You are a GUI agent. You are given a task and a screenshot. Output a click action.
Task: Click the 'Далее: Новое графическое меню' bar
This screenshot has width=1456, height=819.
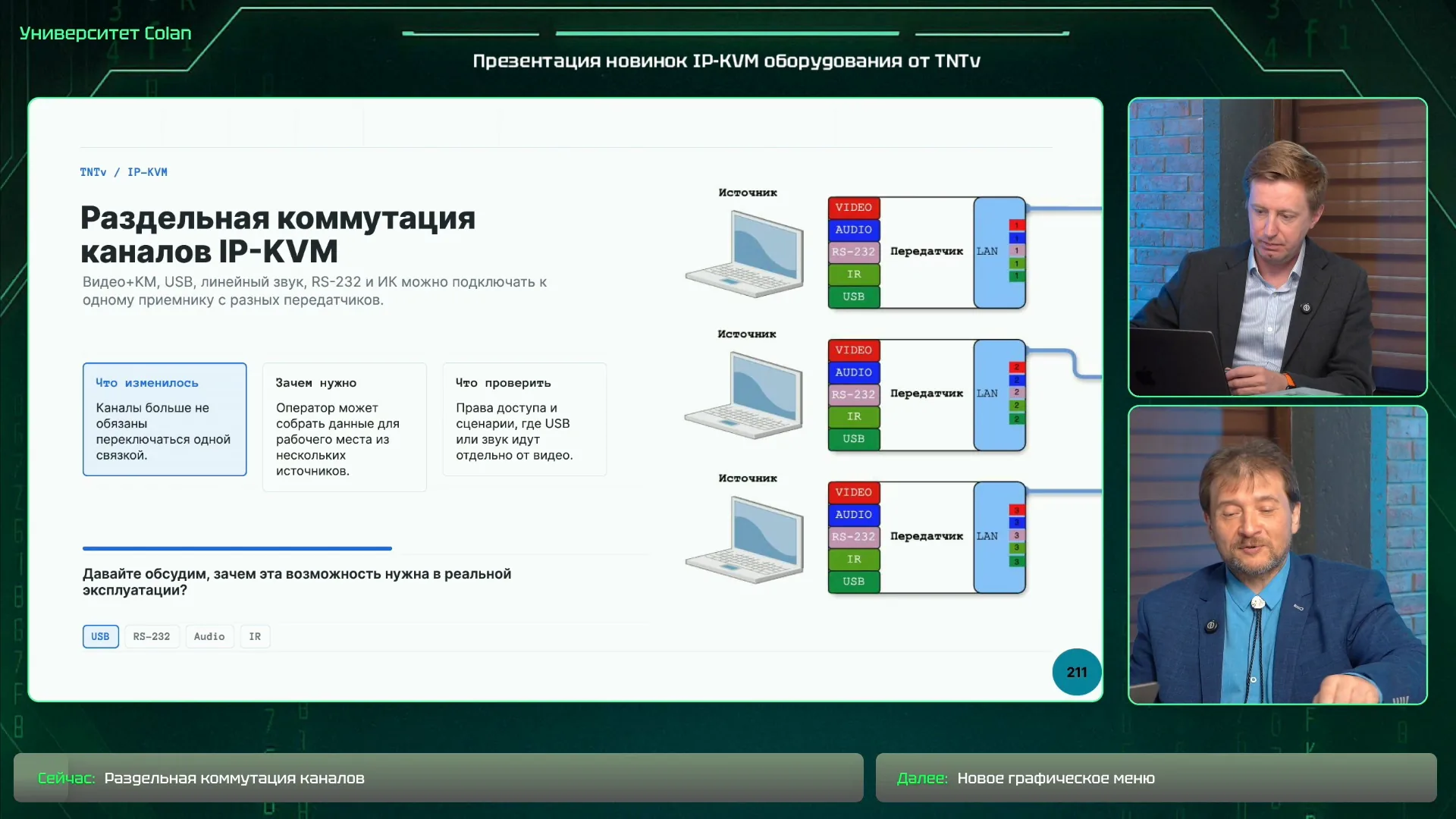click(x=1156, y=778)
